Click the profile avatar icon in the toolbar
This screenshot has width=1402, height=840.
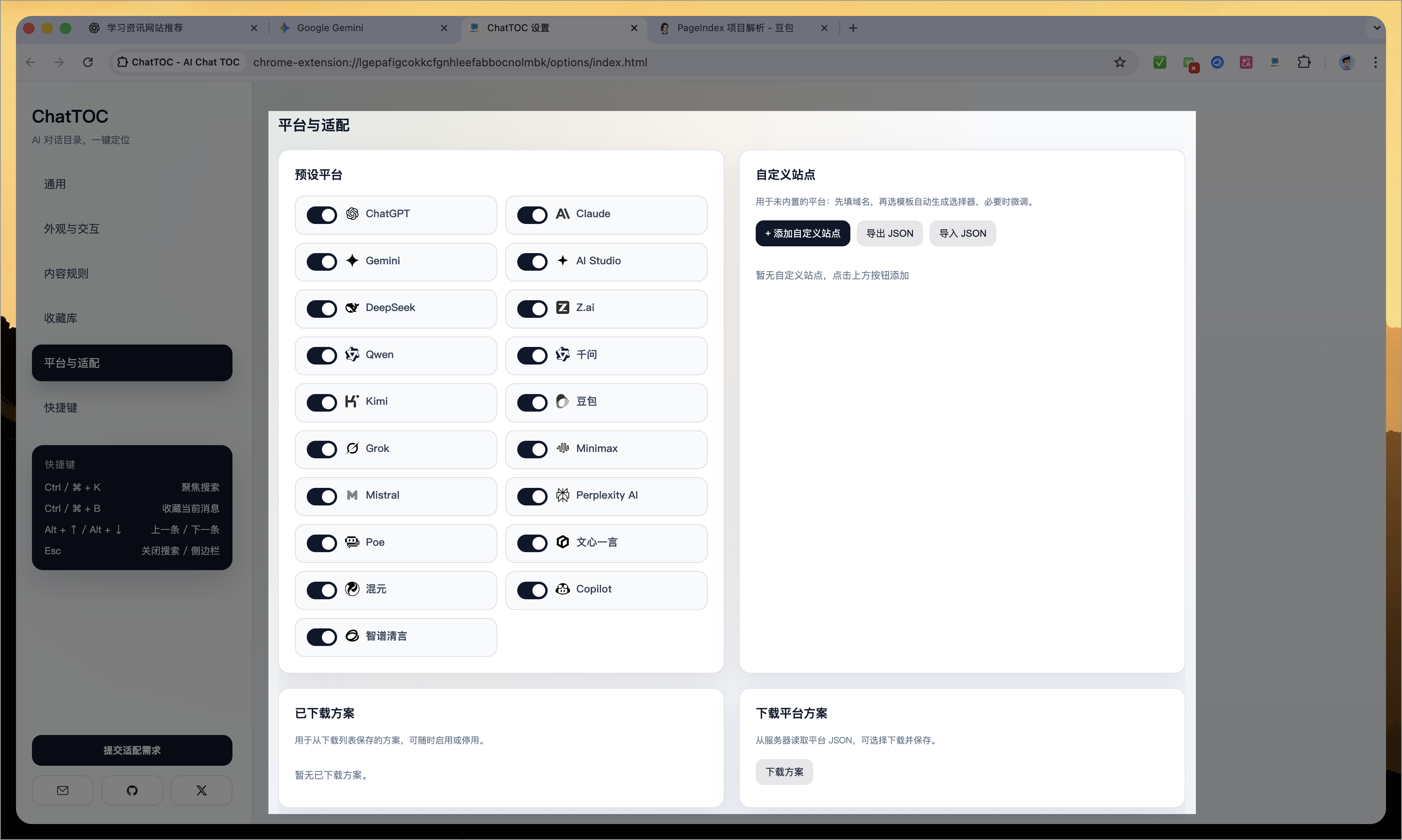tap(1346, 62)
